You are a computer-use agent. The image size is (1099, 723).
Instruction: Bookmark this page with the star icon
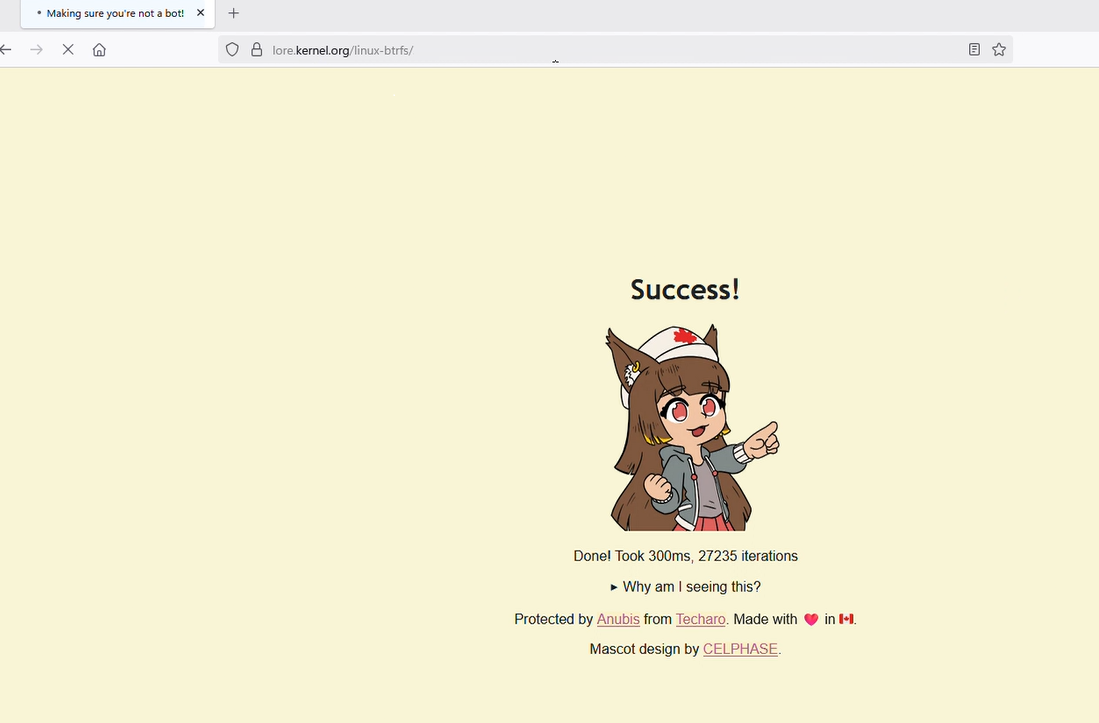click(x=999, y=49)
